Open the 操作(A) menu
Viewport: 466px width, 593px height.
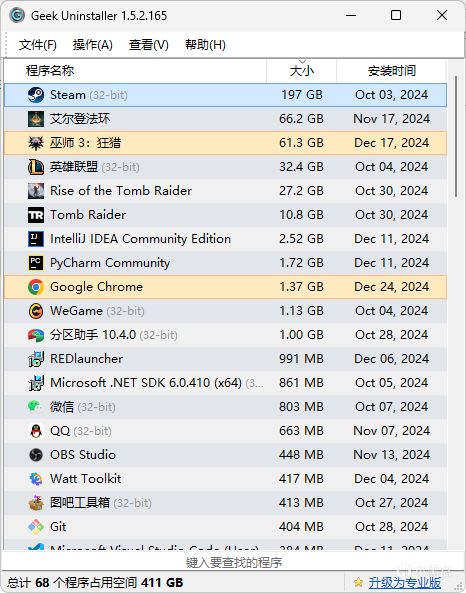[x=93, y=45]
